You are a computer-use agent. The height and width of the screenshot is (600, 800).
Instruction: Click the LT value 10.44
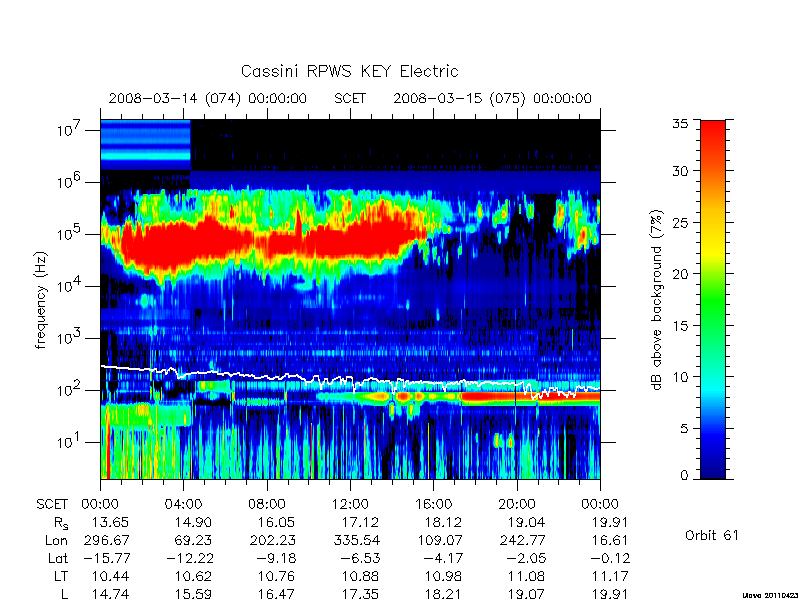point(110,577)
